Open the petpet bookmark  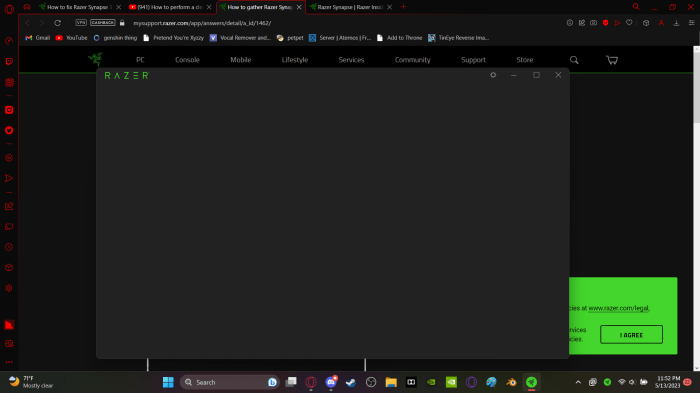click(x=290, y=38)
